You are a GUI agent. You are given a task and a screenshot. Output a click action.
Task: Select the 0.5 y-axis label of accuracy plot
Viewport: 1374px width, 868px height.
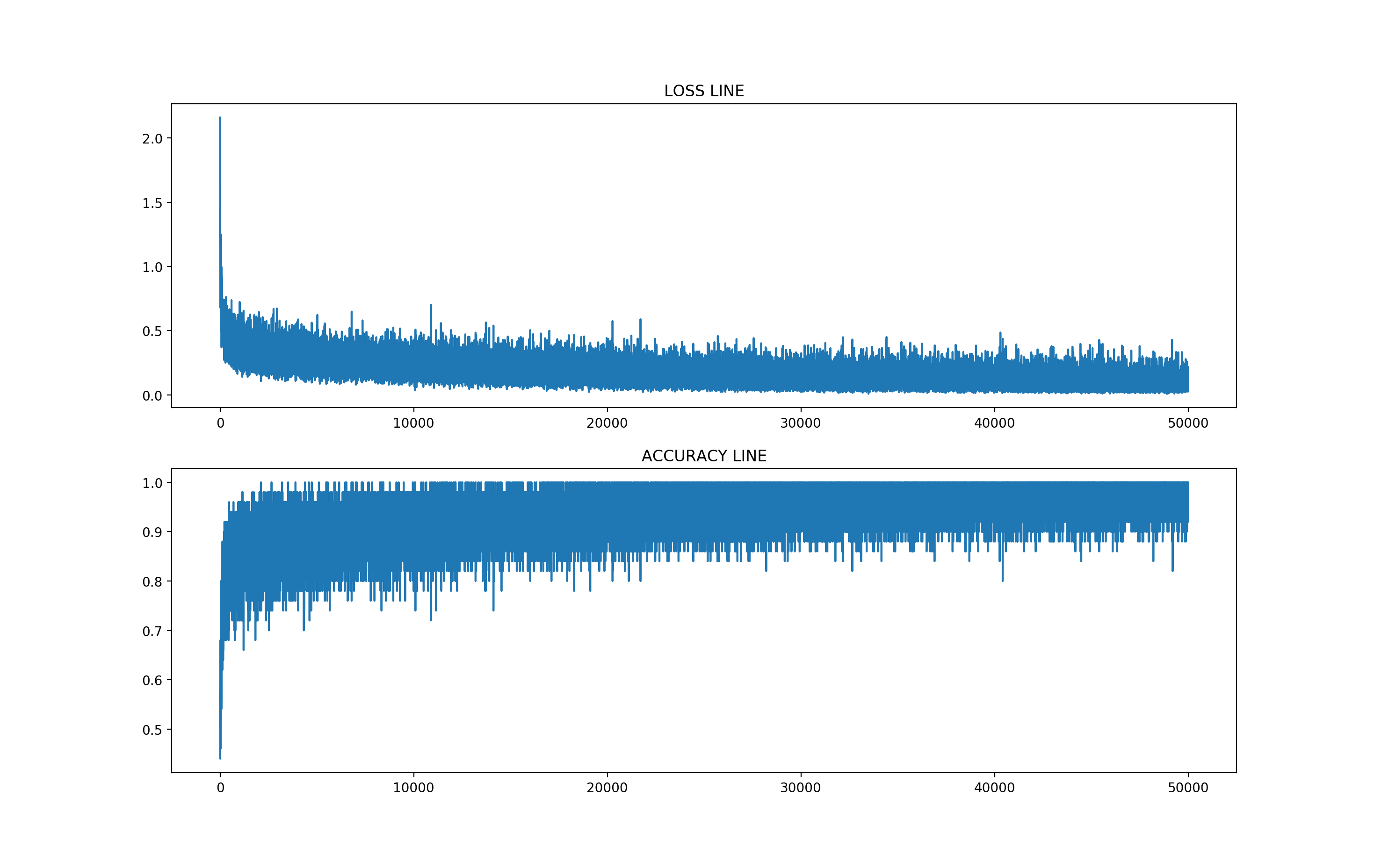point(152,730)
